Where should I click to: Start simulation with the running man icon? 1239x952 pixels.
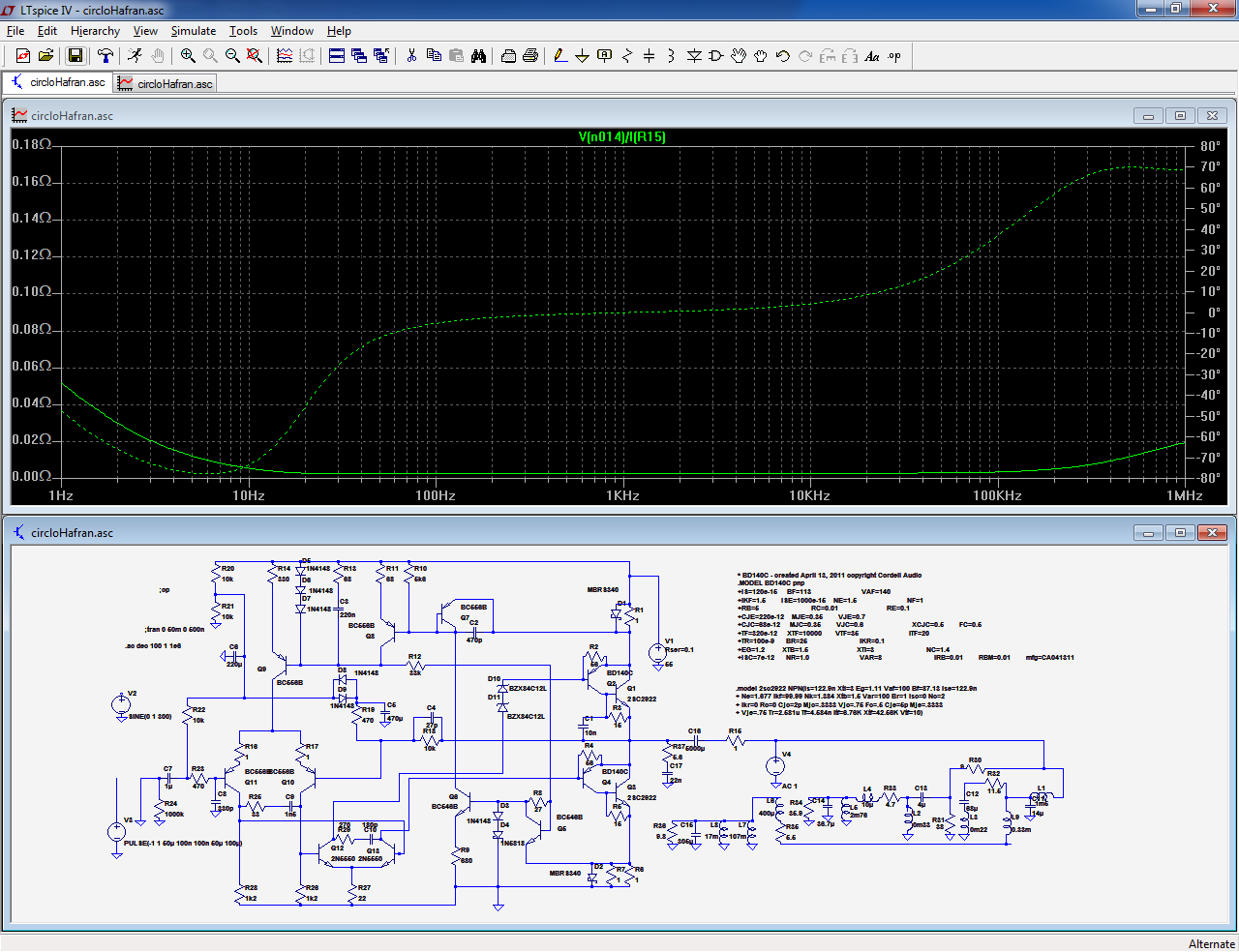pos(135,56)
